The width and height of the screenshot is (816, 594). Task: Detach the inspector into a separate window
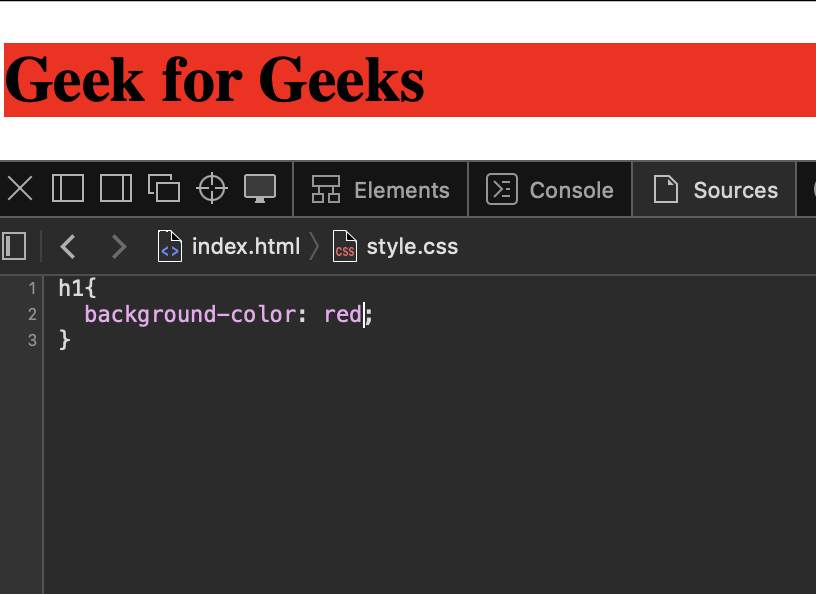click(164, 188)
